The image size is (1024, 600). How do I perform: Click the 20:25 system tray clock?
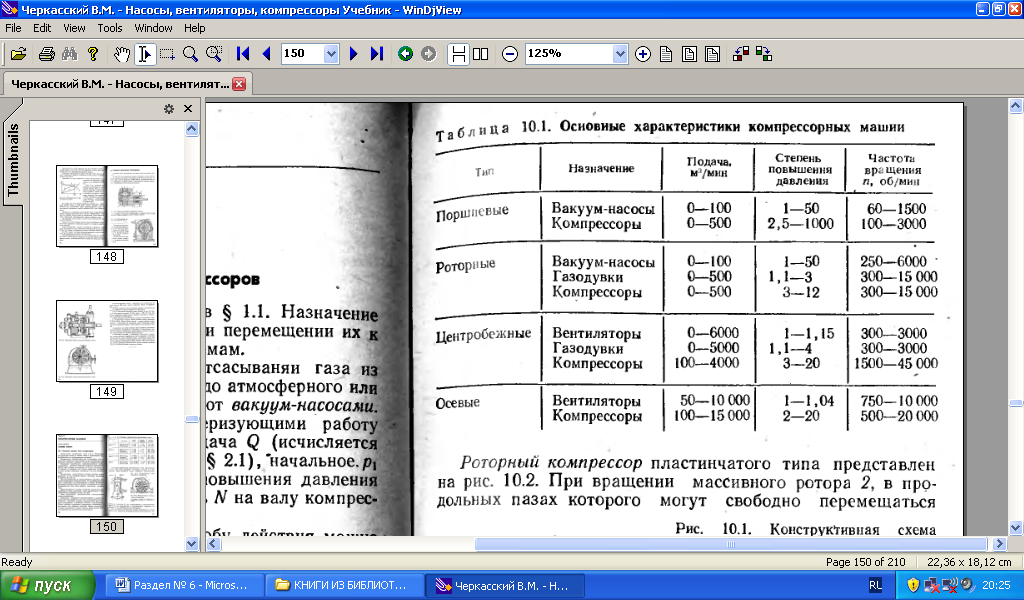click(x=995, y=586)
